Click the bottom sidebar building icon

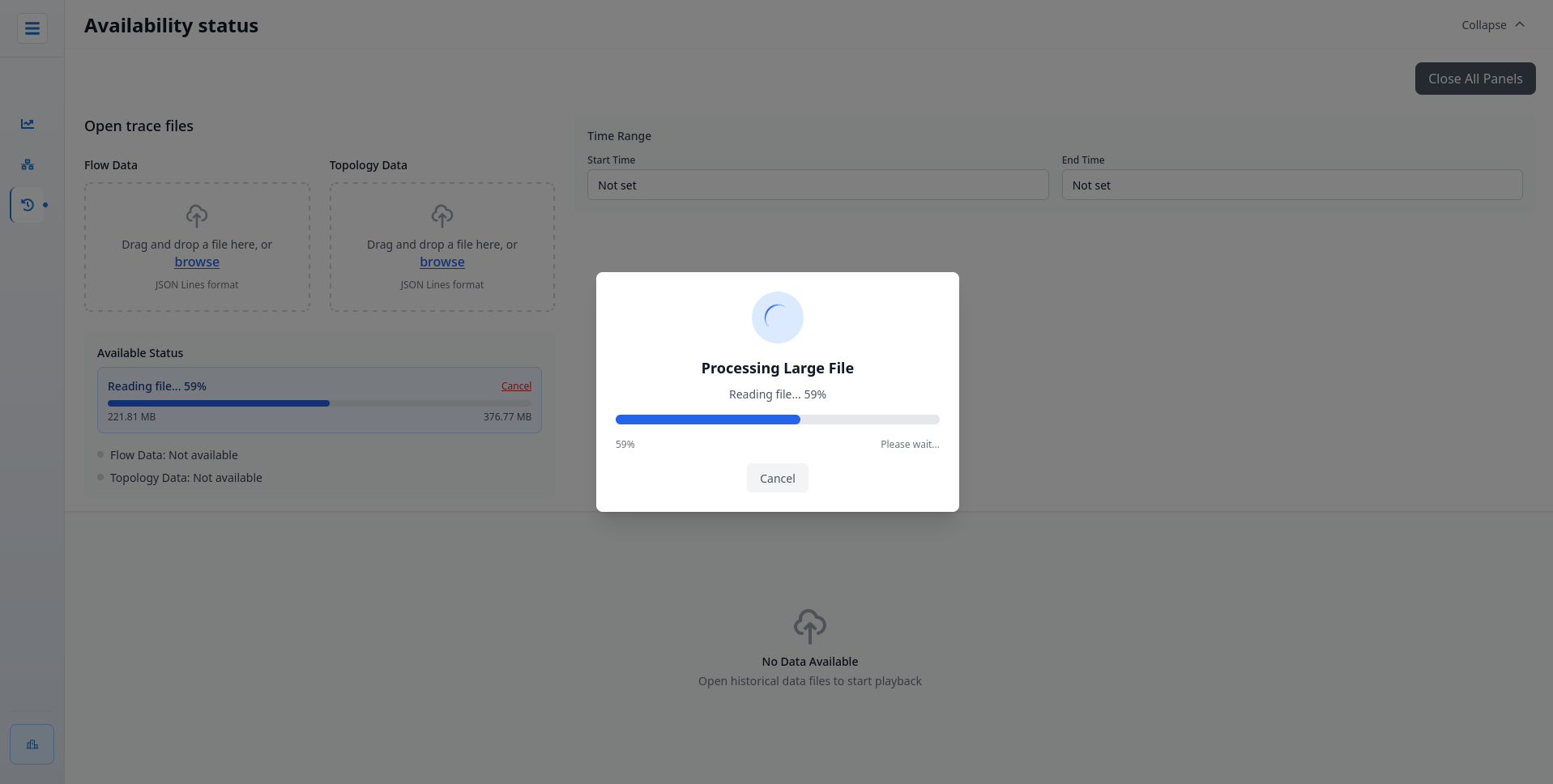[x=32, y=744]
